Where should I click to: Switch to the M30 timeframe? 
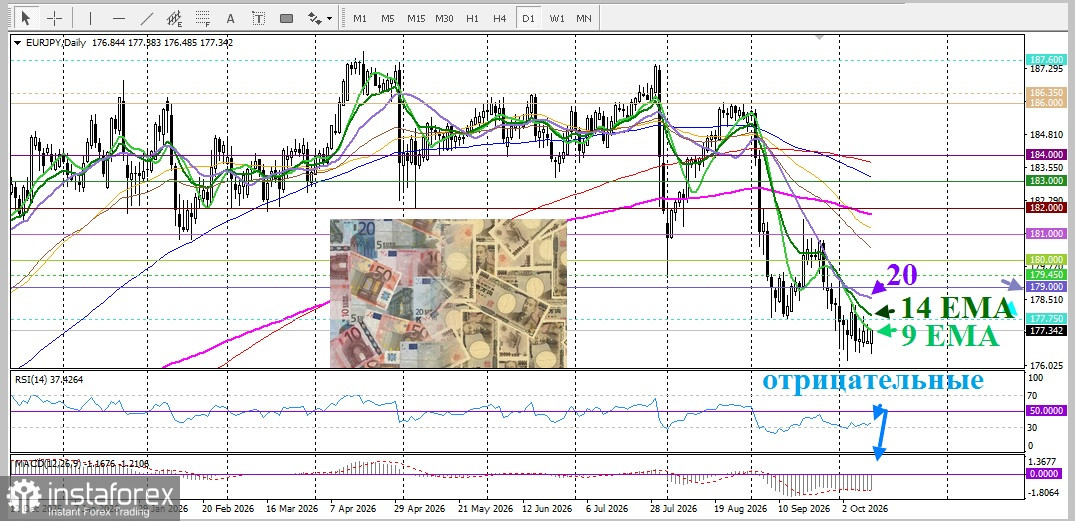tap(444, 19)
